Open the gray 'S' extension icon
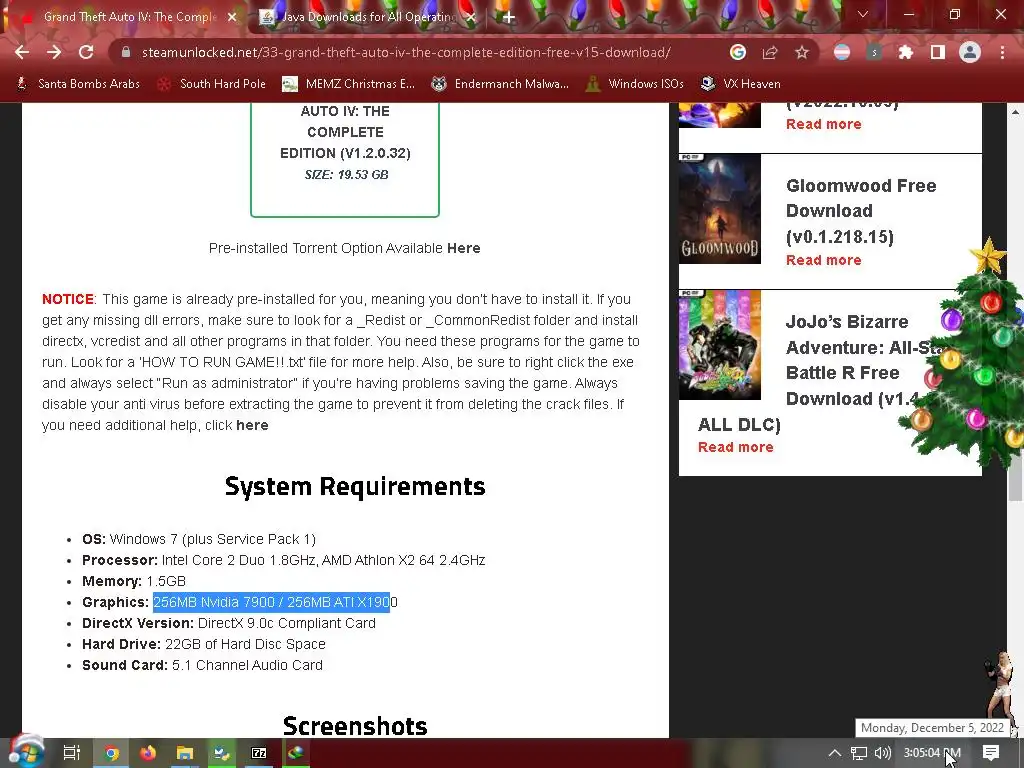The width and height of the screenshot is (1024, 768). click(874, 52)
